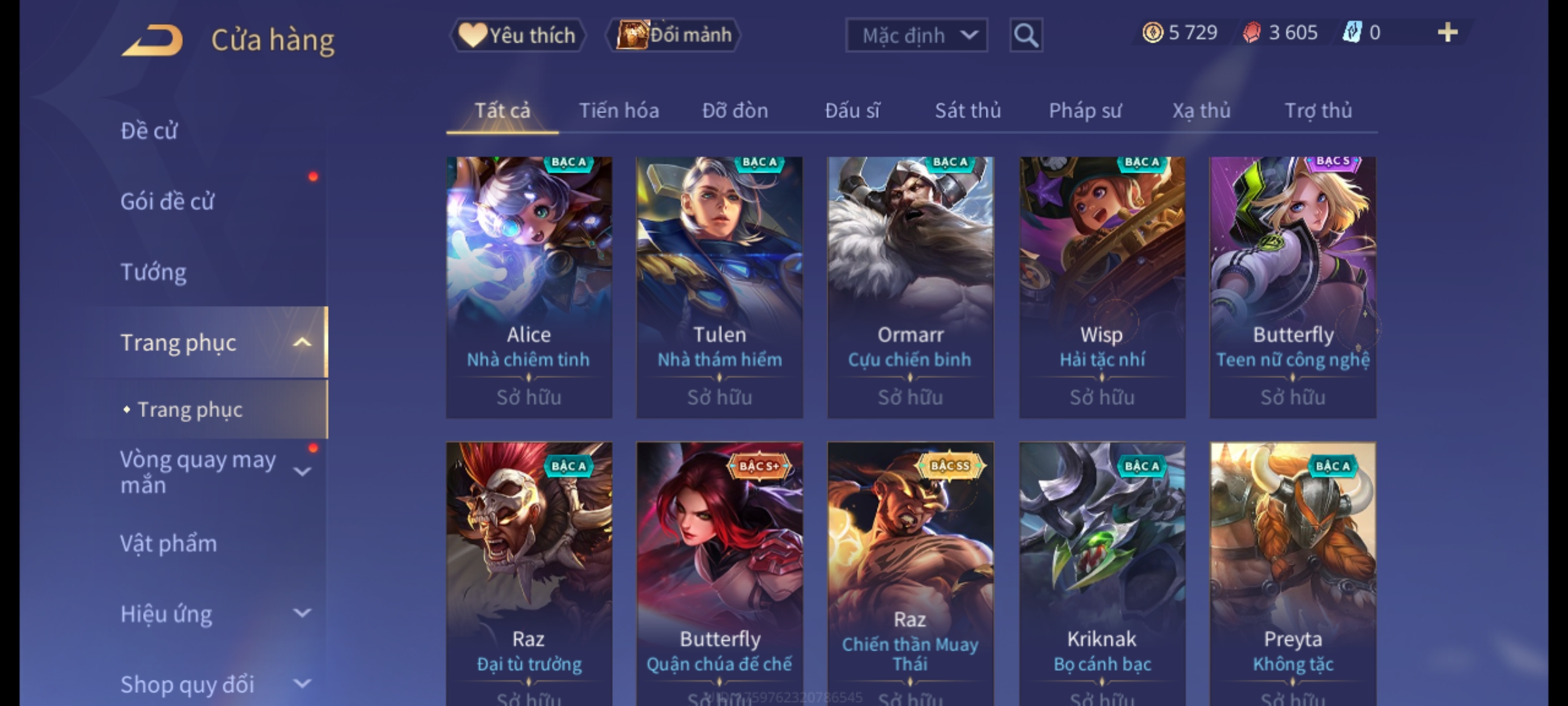Switch to the Sát thủ tab
The height and width of the screenshot is (706, 1568).
point(968,110)
